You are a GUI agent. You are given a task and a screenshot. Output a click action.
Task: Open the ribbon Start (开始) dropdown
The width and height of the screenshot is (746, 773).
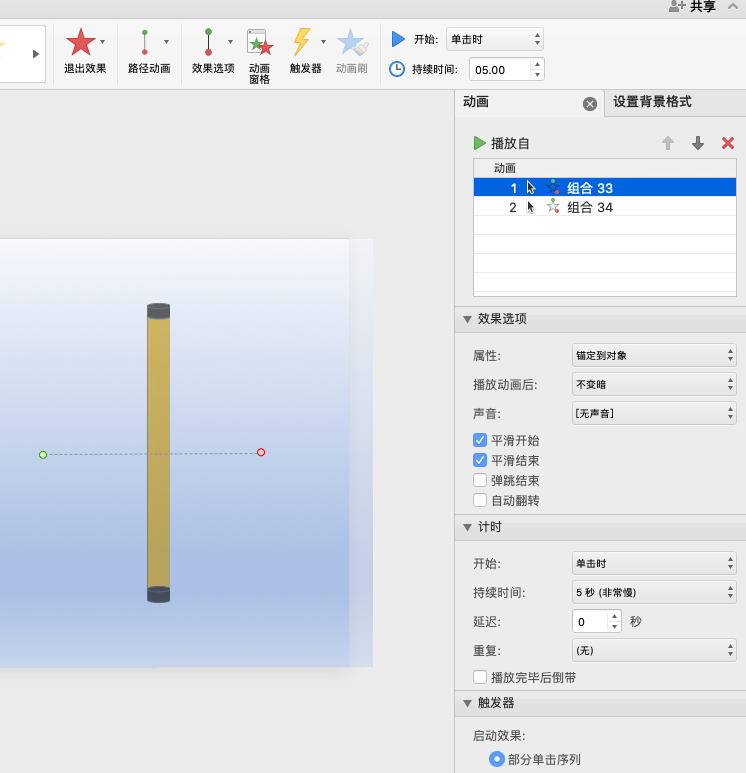click(495, 39)
